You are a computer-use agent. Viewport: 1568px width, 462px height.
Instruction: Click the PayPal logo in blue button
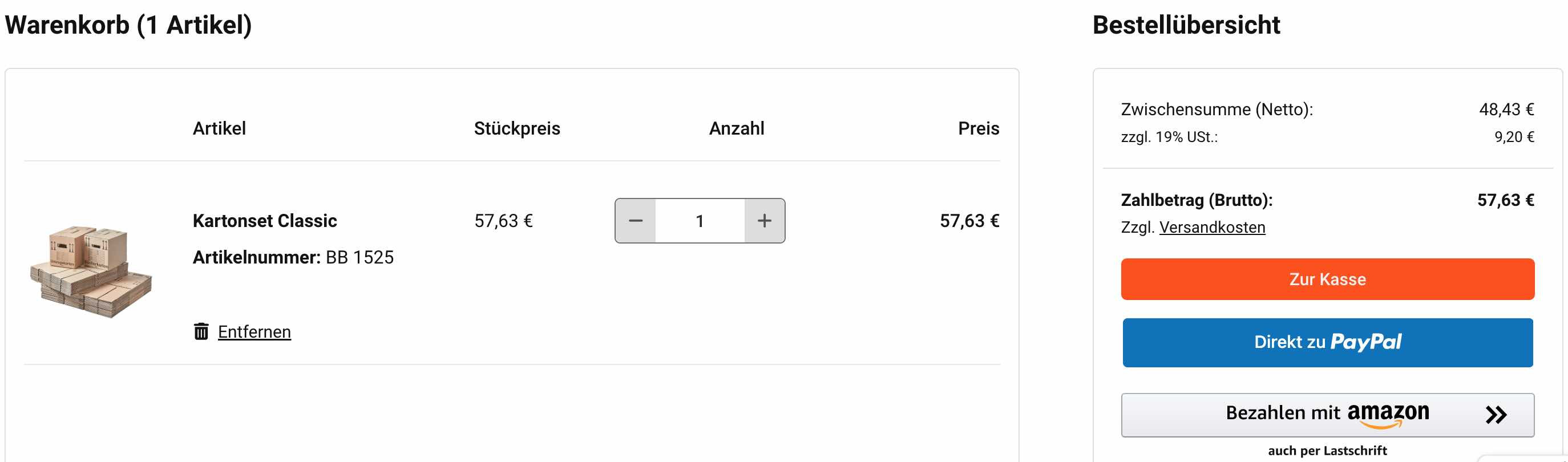[x=1365, y=342]
